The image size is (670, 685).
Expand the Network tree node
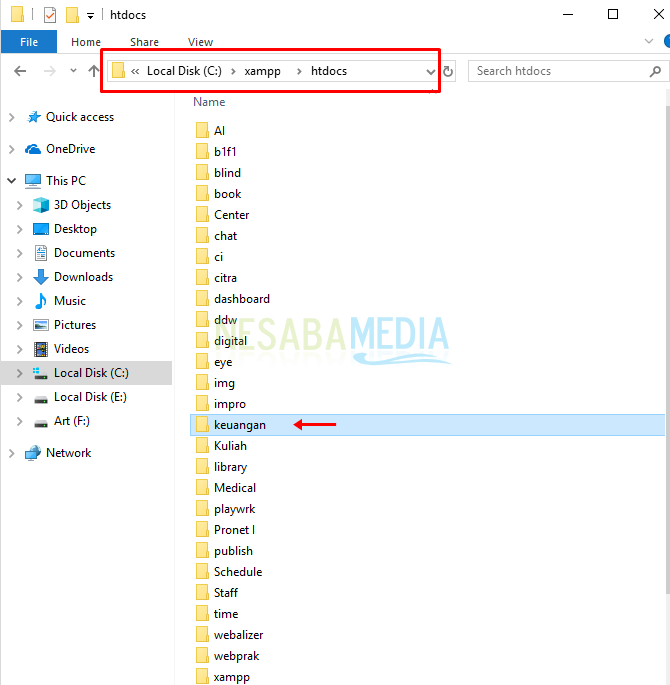coord(12,453)
